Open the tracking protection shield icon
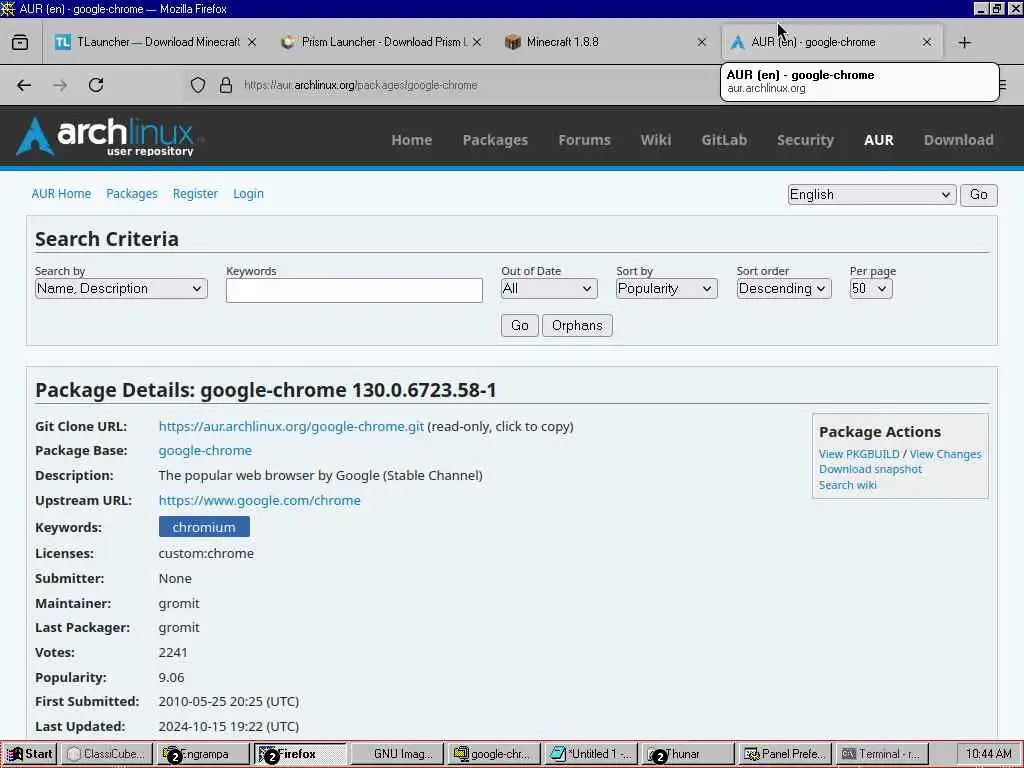 198,85
